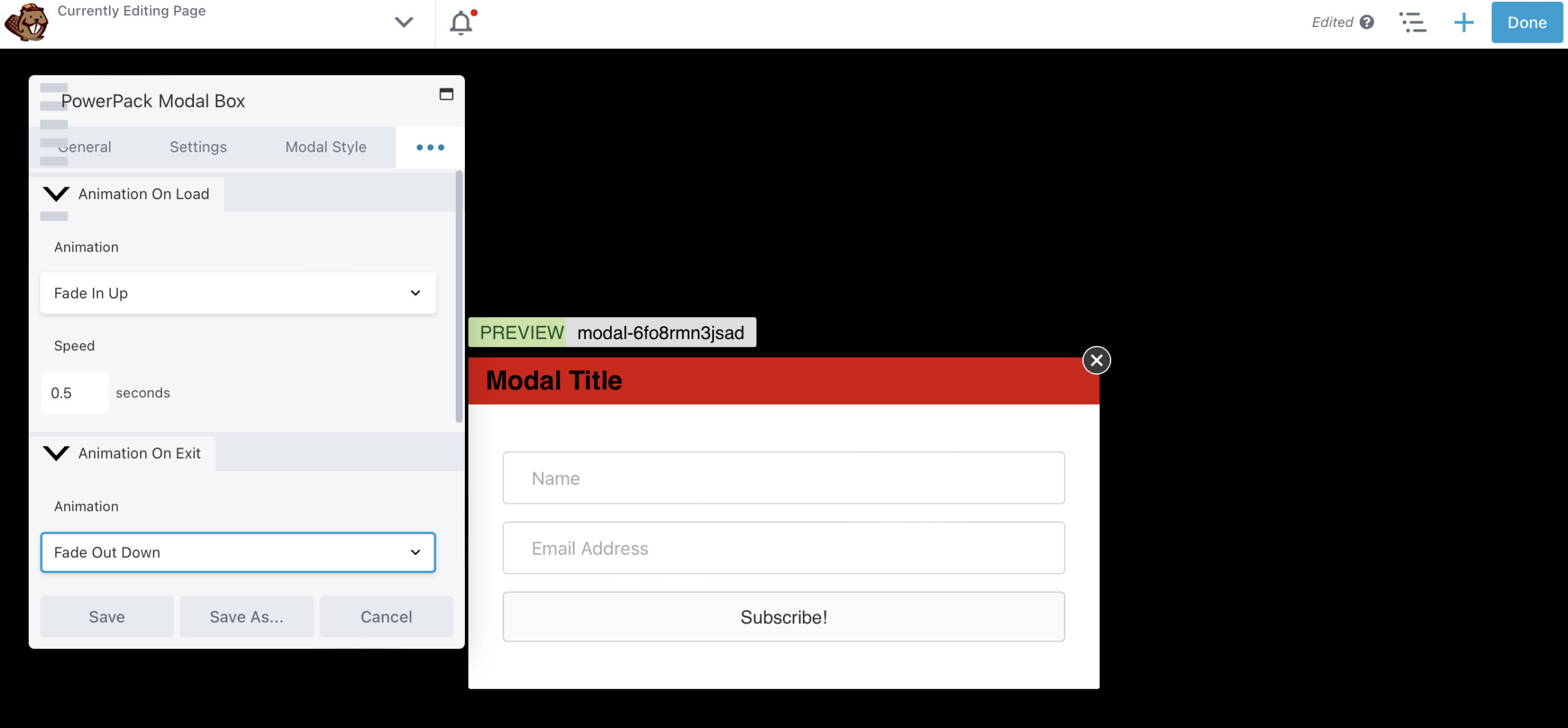The height and width of the screenshot is (728, 1568).
Task: Click the Name input field
Action: (783, 477)
